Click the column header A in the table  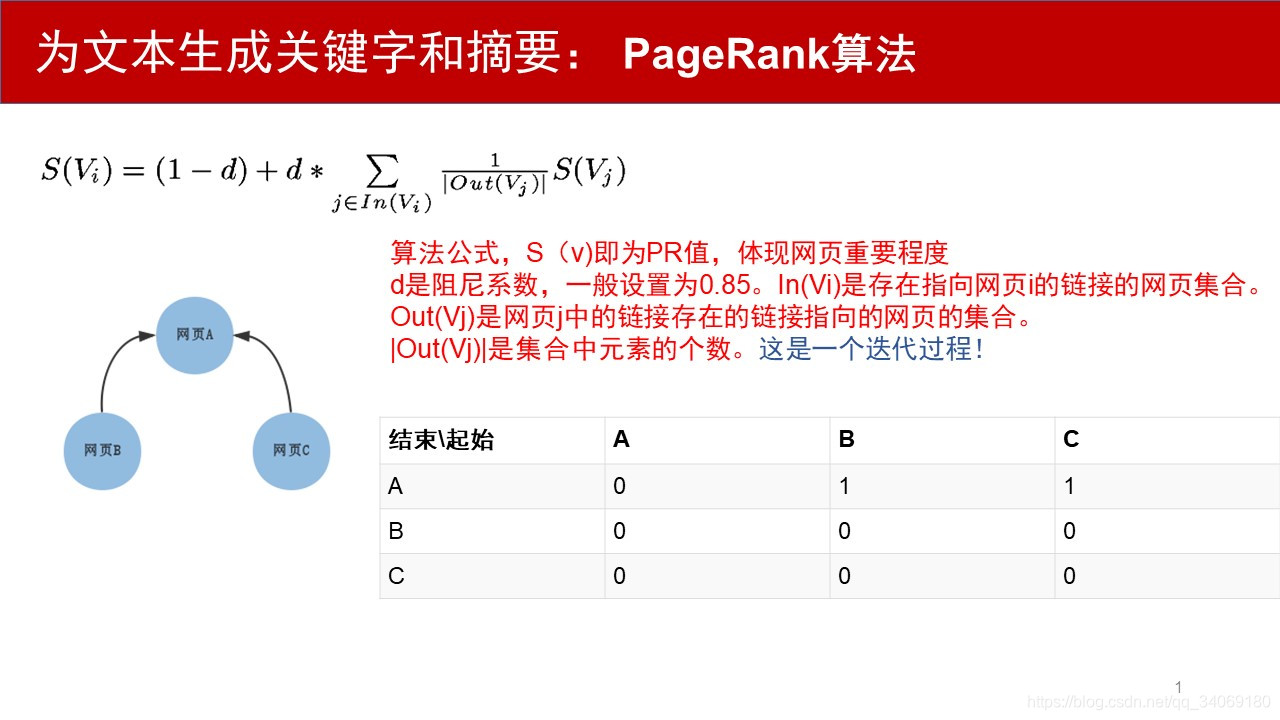tap(717, 440)
